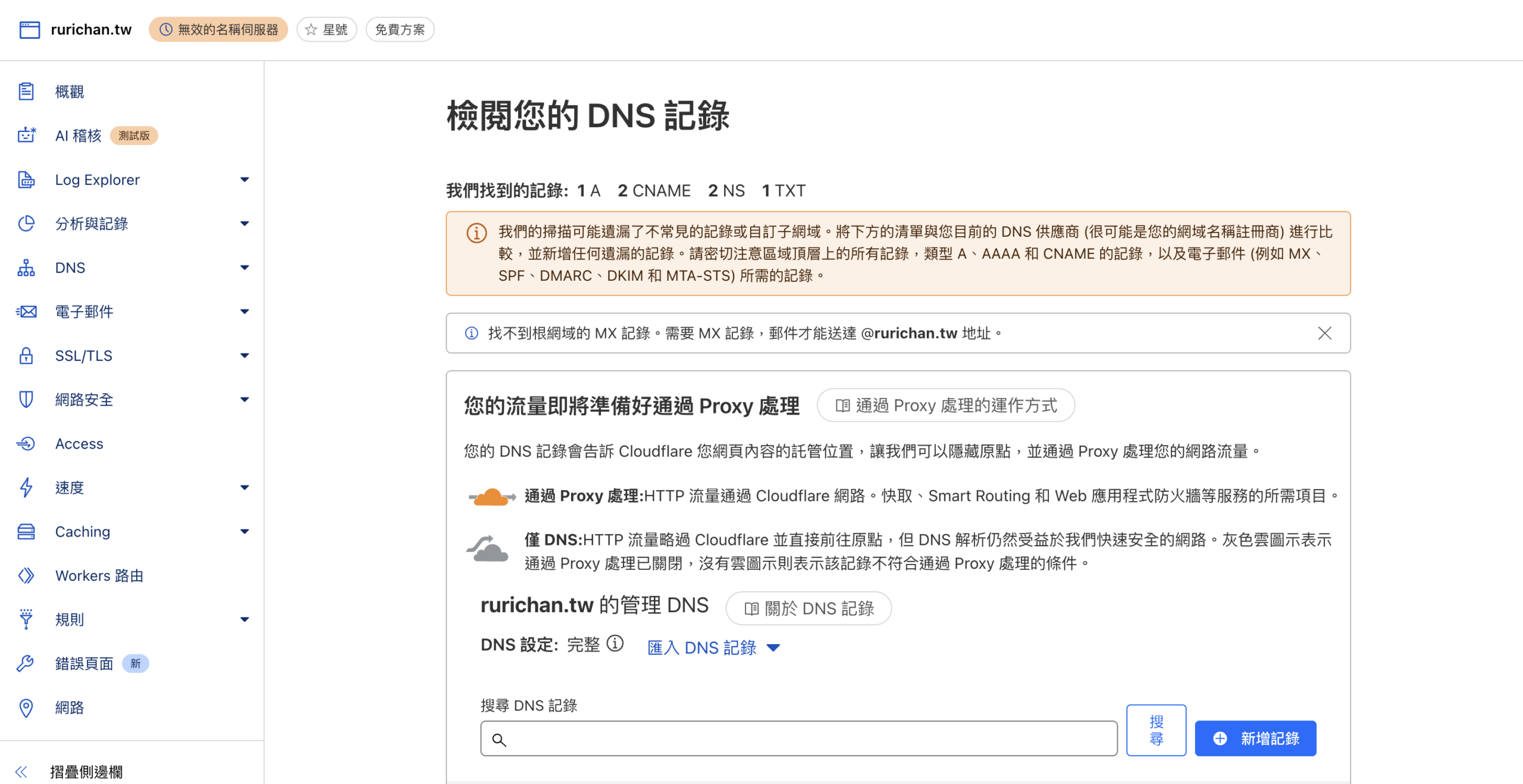The width and height of the screenshot is (1523, 784).
Task: Open 錯誤頁面 in the sidebar
Action: [x=84, y=664]
